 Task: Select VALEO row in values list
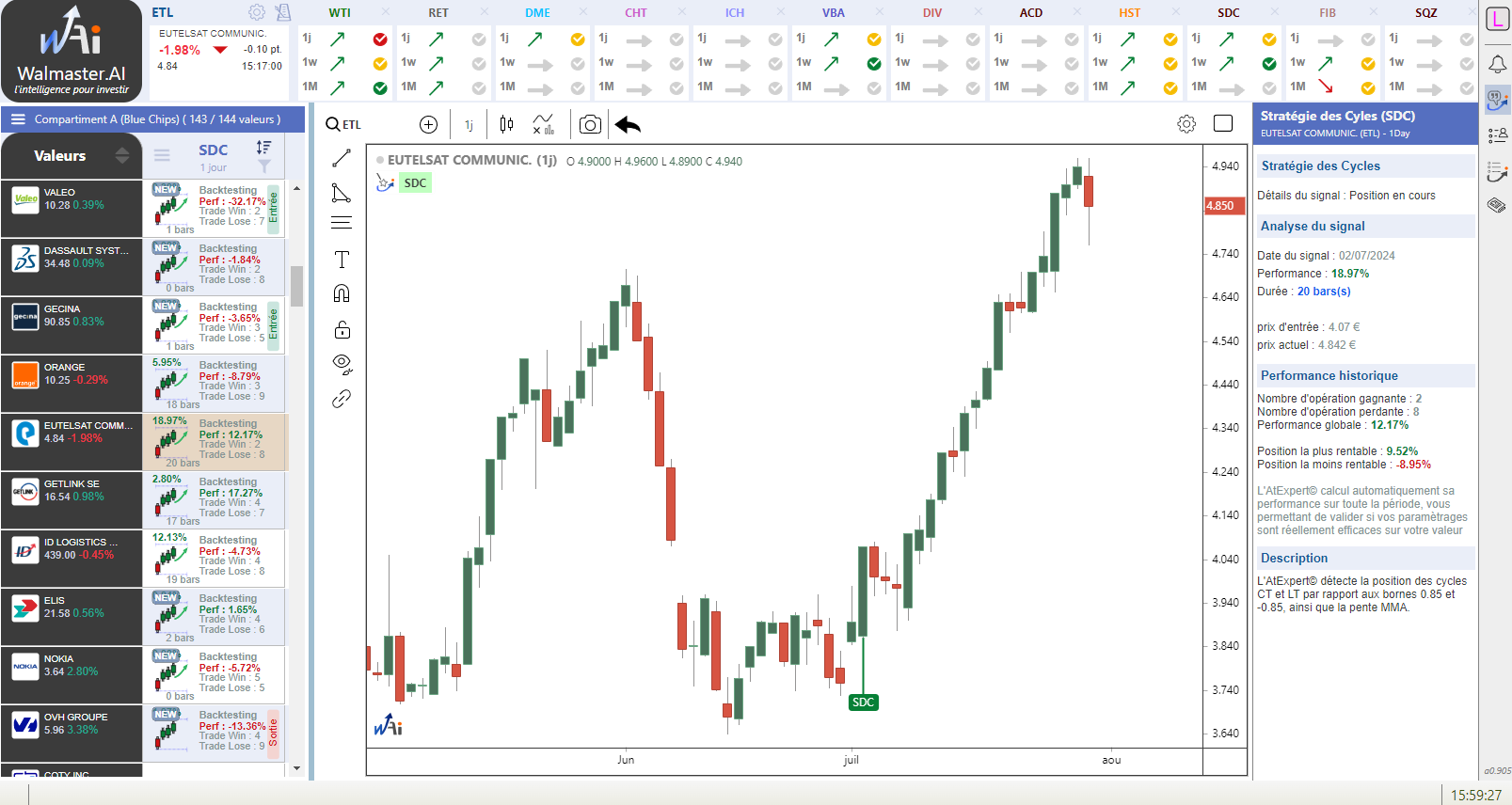[x=72, y=208]
